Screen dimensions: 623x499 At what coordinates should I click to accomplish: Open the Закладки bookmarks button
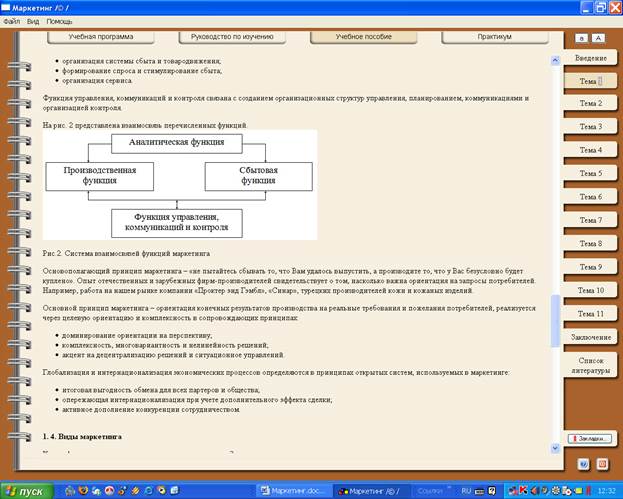point(590,439)
